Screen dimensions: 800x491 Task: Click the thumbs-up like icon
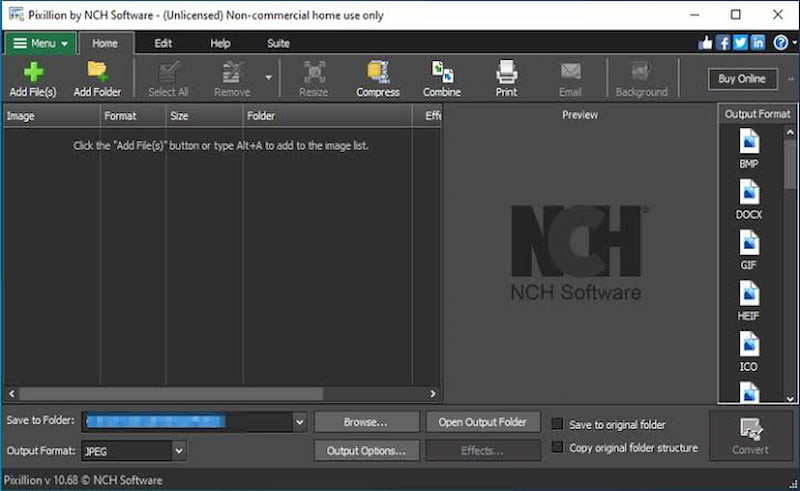(705, 43)
